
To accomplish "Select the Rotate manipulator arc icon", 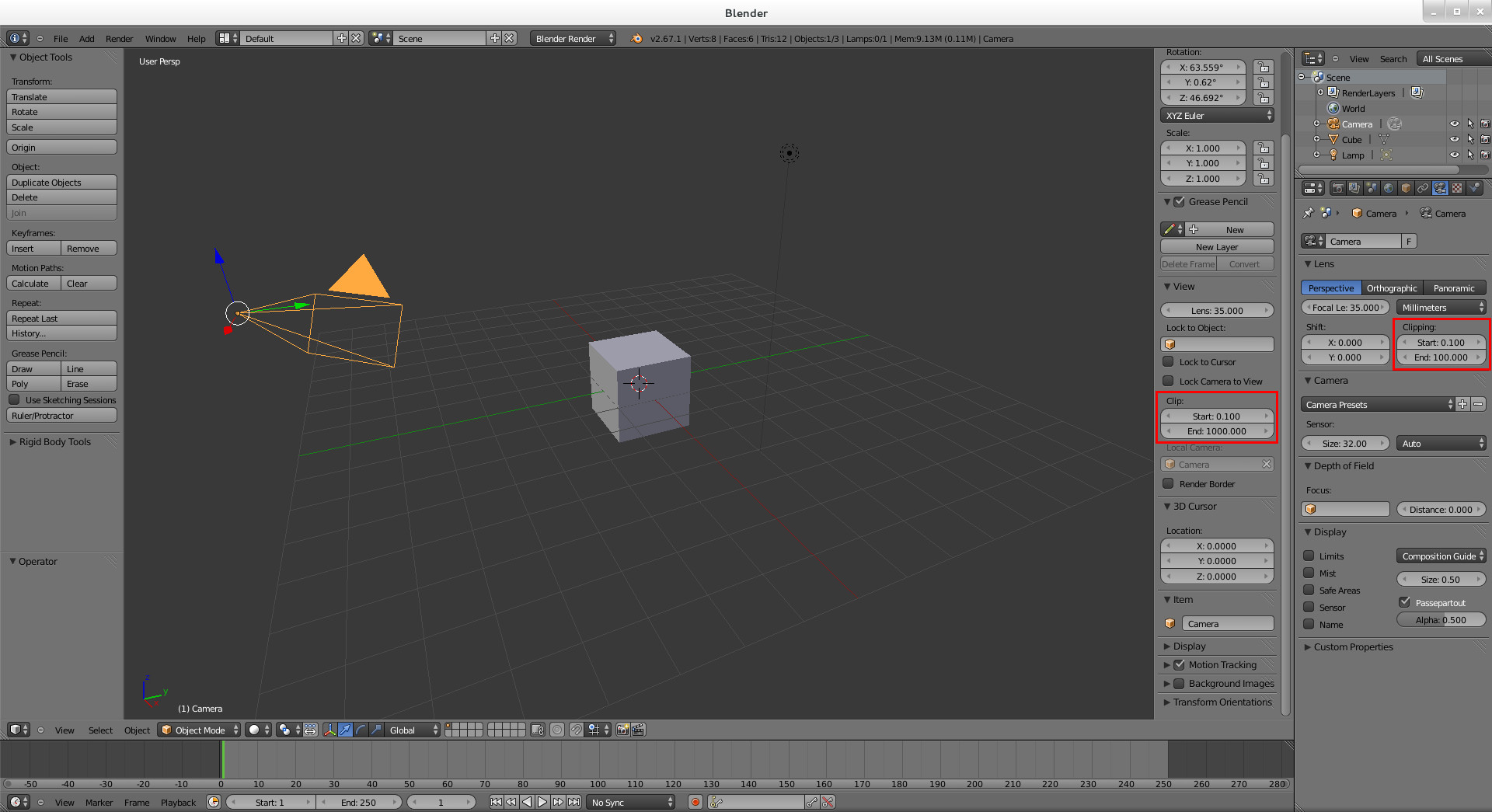I will 361,730.
